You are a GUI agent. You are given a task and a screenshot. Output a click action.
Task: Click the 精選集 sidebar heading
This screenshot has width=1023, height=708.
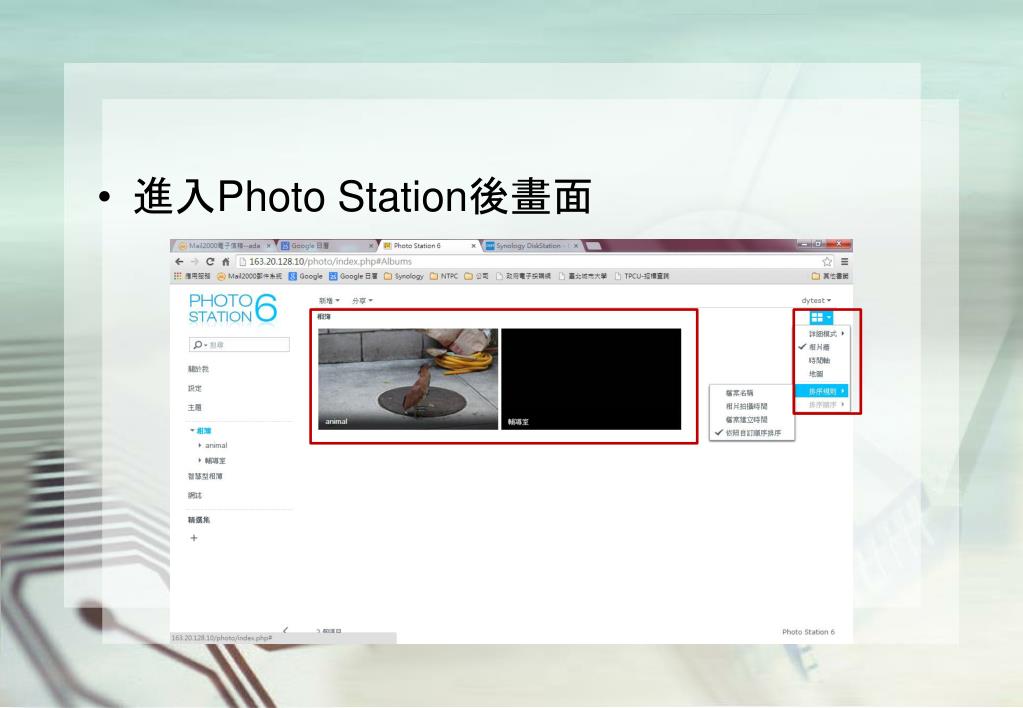[x=199, y=520]
